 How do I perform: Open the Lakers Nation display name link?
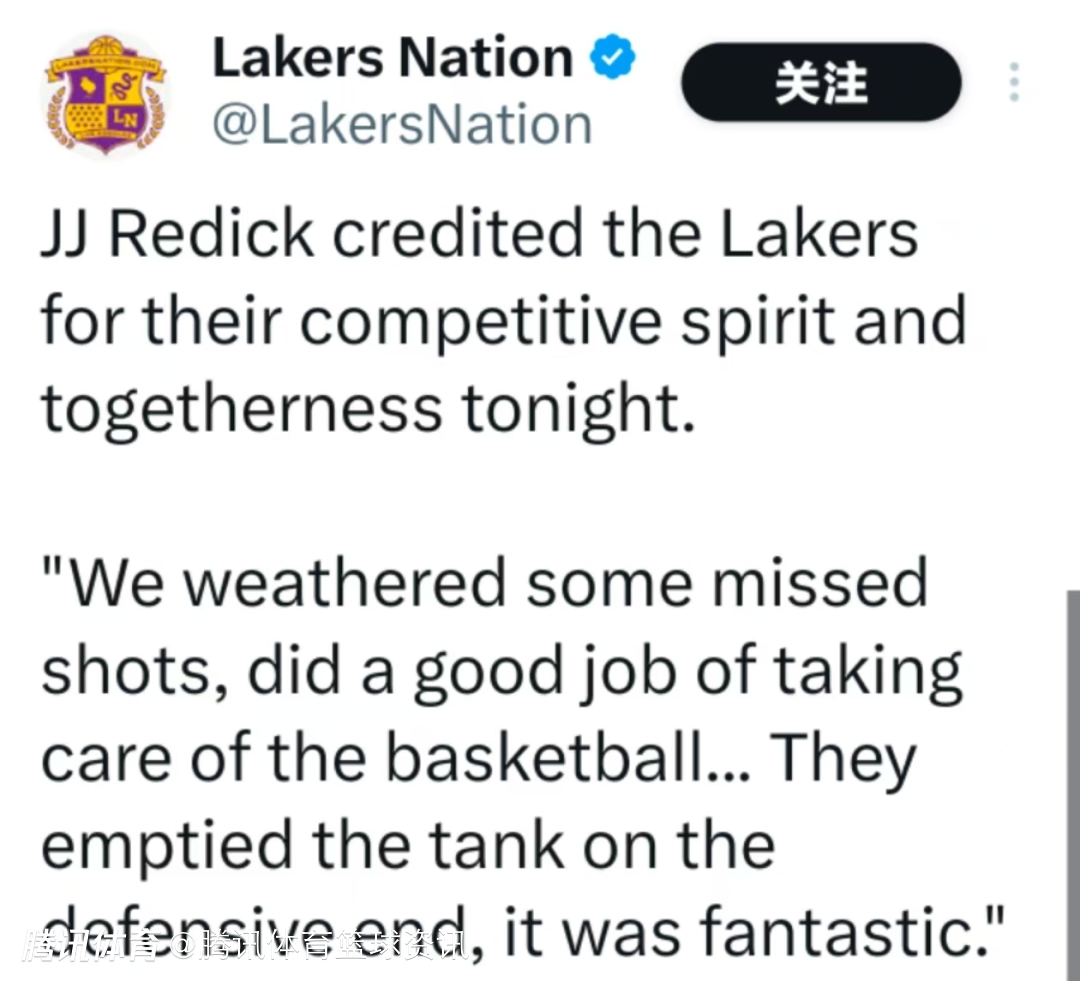pos(392,60)
